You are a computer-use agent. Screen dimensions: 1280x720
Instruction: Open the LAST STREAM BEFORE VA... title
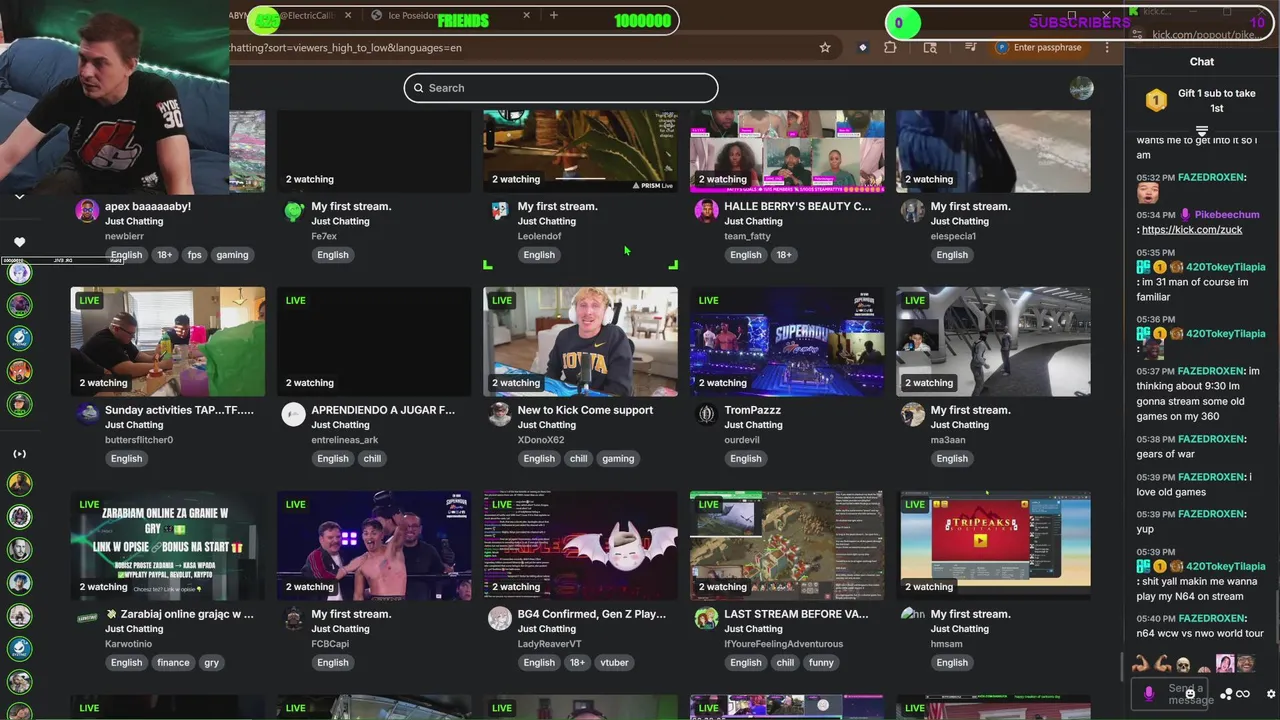[x=796, y=614]
